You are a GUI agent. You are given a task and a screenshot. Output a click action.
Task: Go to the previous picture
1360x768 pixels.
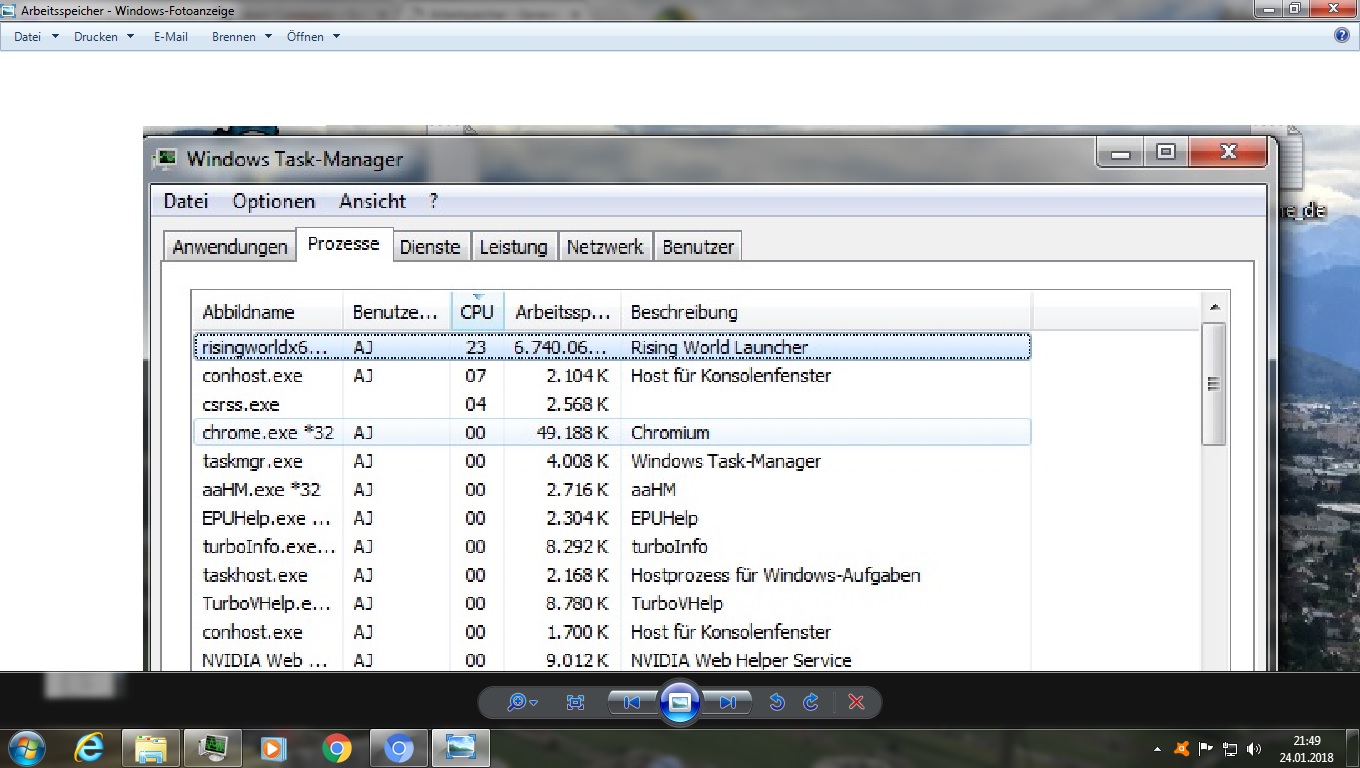[x=631, y=703]
